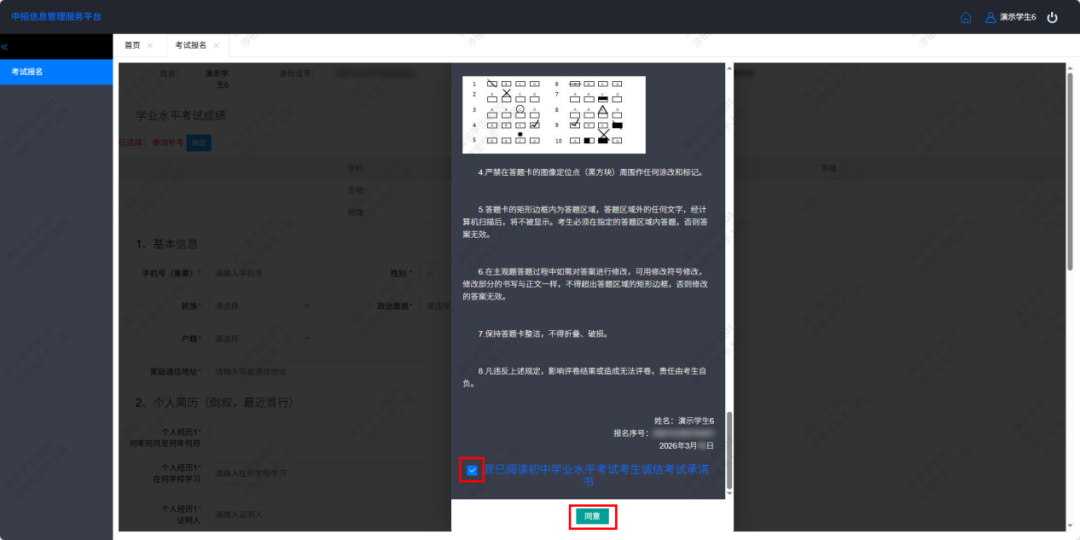Click the home icon in the header
Image resolution: width=1080 pixels, height=540 pixels.
965,17
